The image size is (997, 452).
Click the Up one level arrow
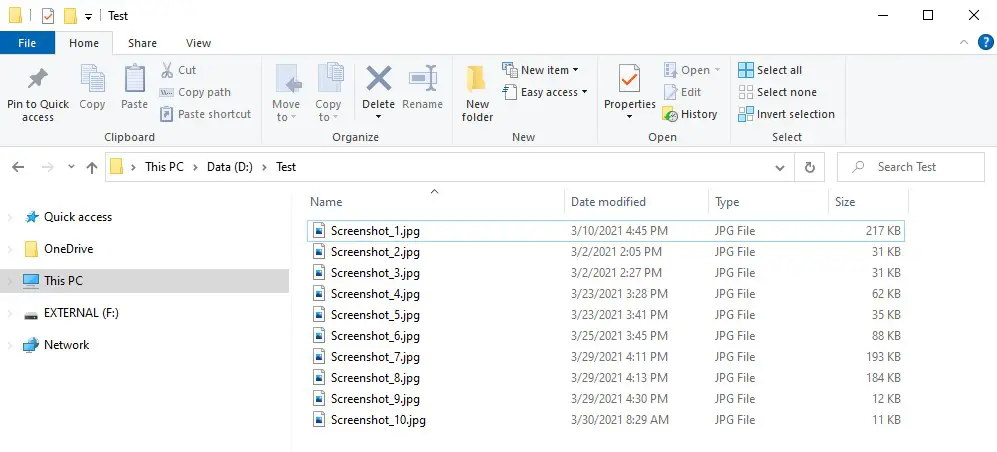(x=92, y=167)
